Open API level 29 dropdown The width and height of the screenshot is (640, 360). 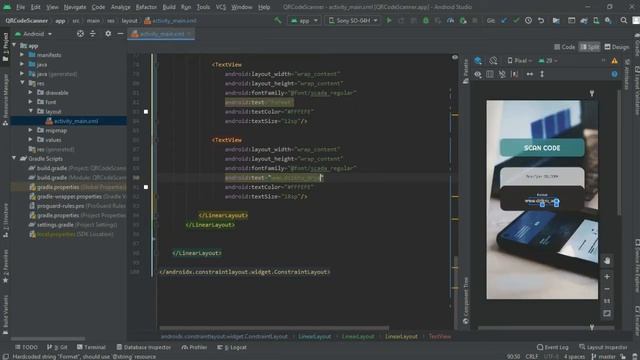(x=548, y=61)
